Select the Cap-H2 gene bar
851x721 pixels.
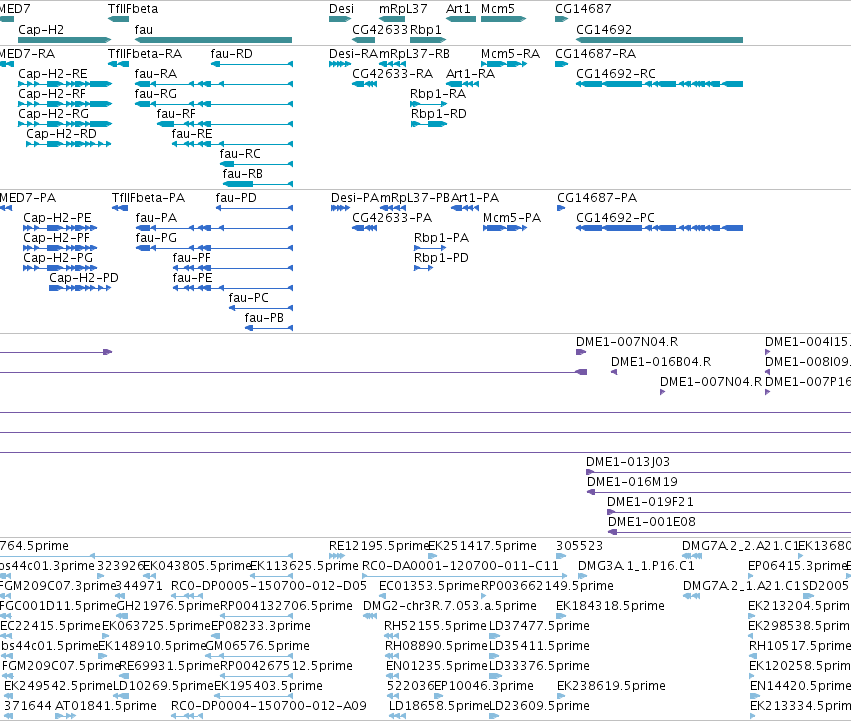pos(64,40)
